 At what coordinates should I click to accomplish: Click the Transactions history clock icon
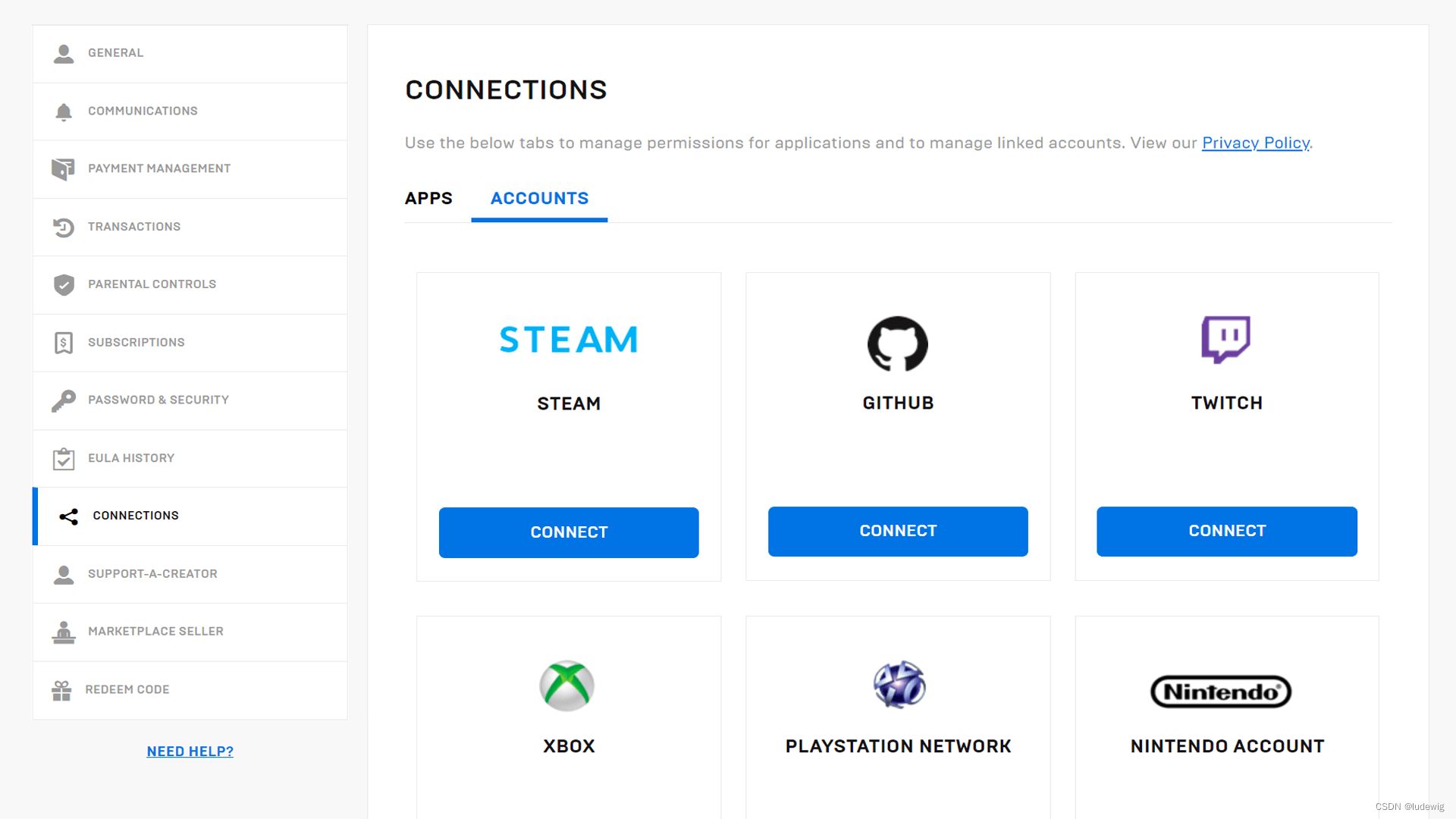coord(64,227)
